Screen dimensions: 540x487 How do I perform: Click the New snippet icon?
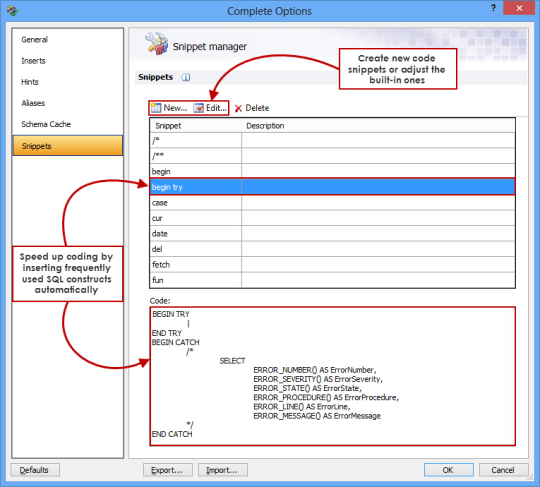pos(156,108)
